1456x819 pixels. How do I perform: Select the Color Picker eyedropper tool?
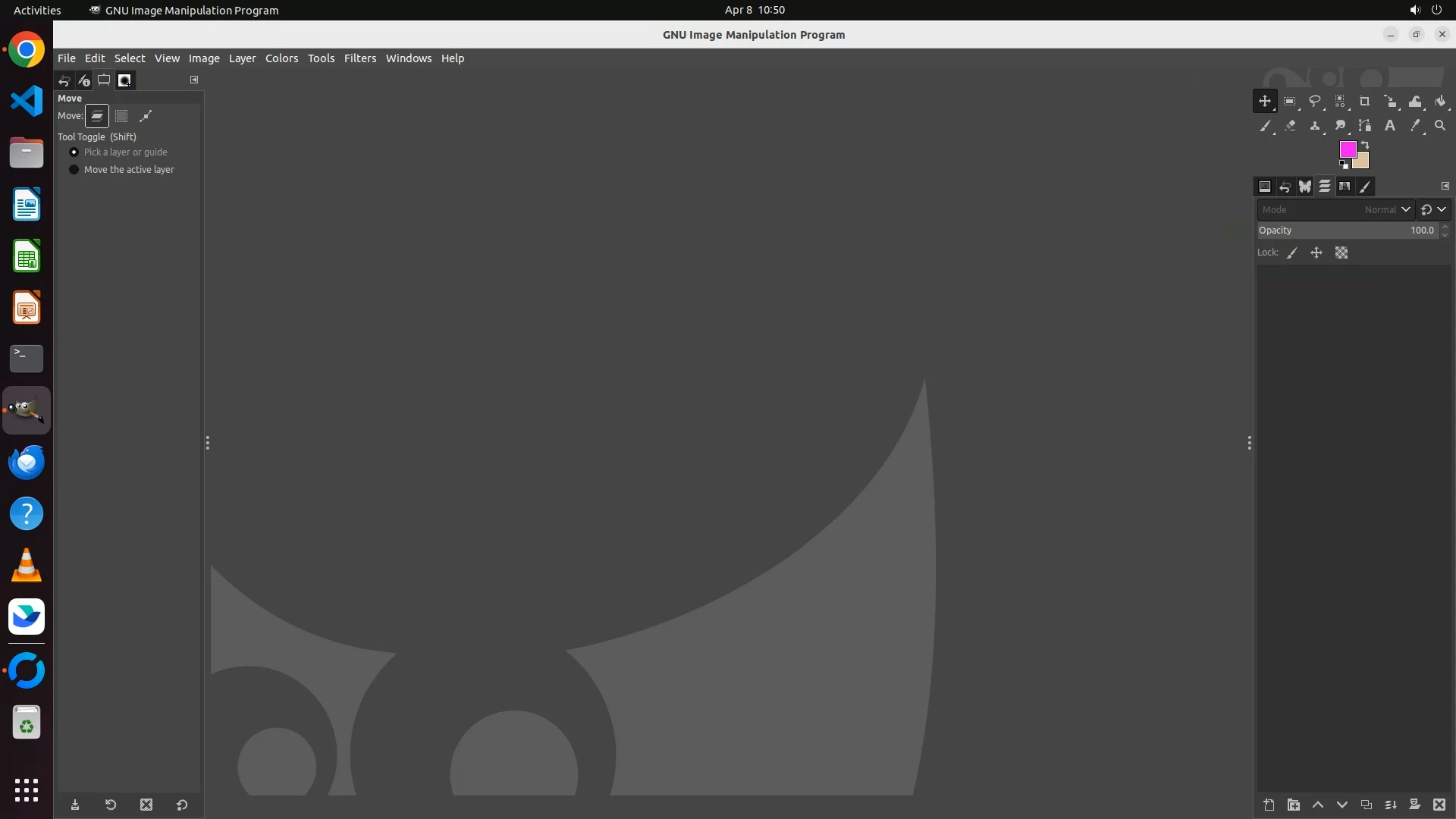(1415, 126)
